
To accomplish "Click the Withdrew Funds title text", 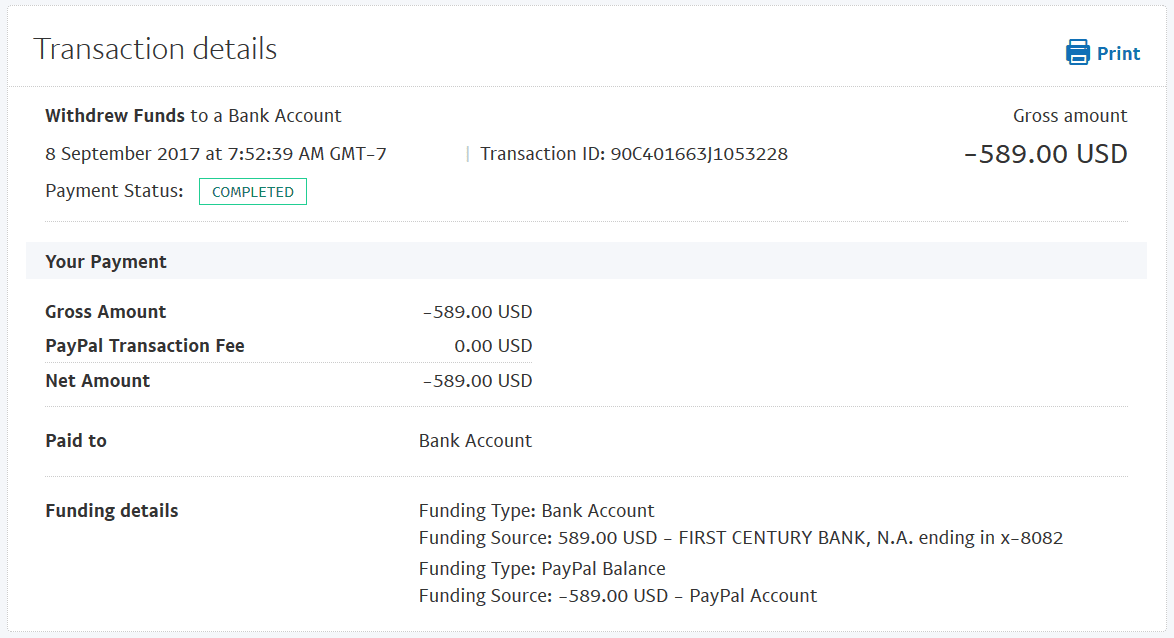I will coord(115,116).
